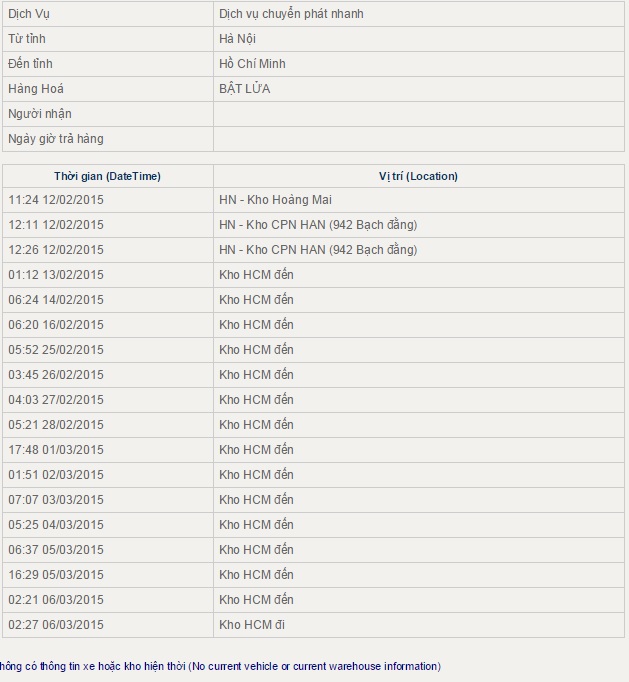
Task: Click the 17:48 01/03/2015 timestamp
Action: pos(56,450)
